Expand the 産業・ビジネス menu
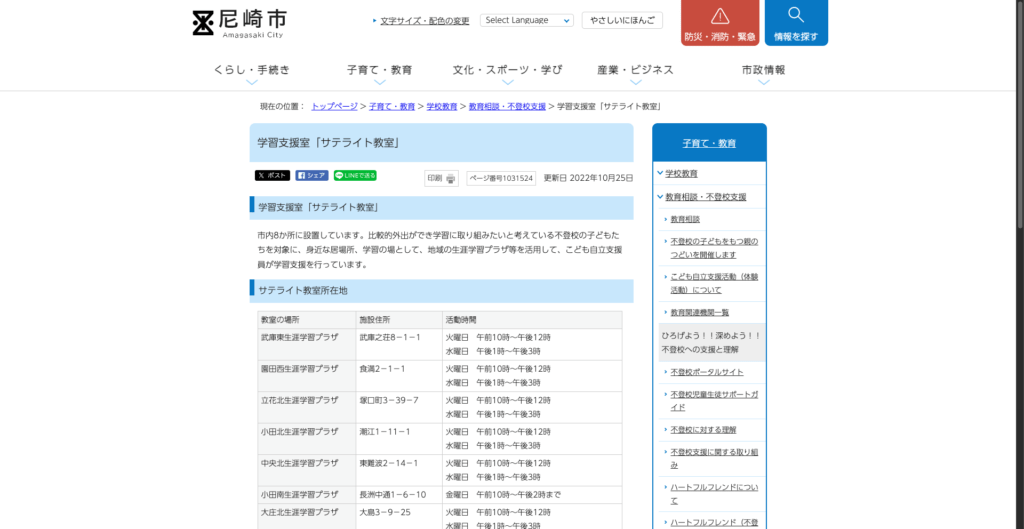Image resolution: width=1024 pixels, height=529 pixels. pos(635,70)
